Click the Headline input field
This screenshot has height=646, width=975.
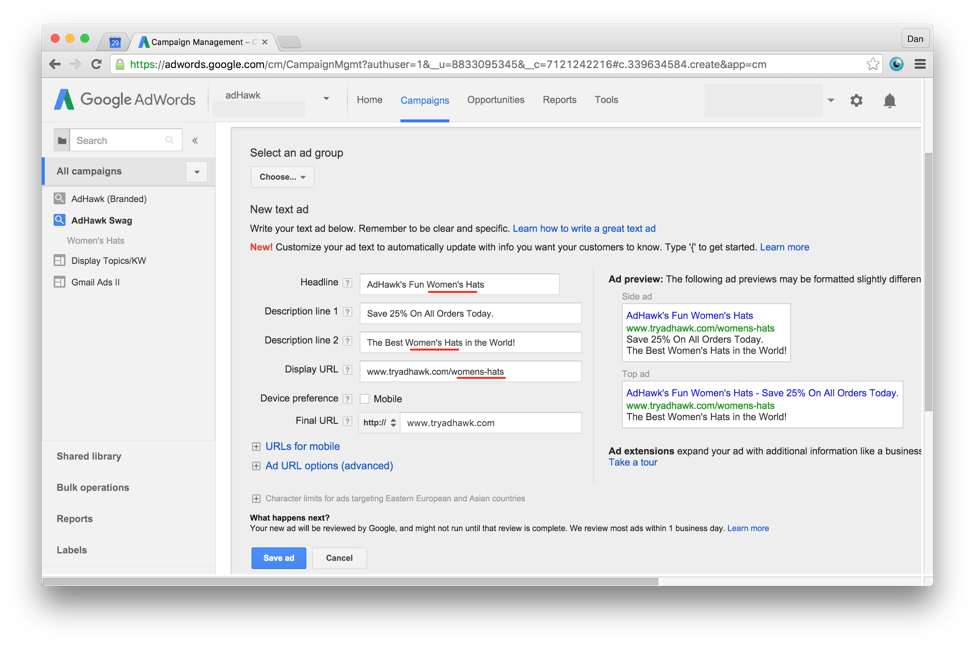460,284
